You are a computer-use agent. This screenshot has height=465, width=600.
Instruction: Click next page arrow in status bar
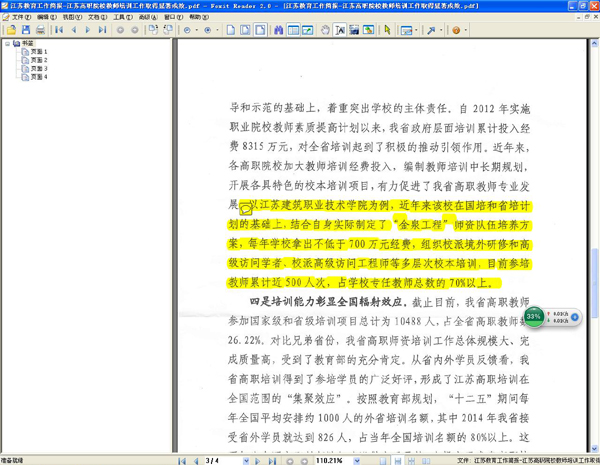[257, 460]
